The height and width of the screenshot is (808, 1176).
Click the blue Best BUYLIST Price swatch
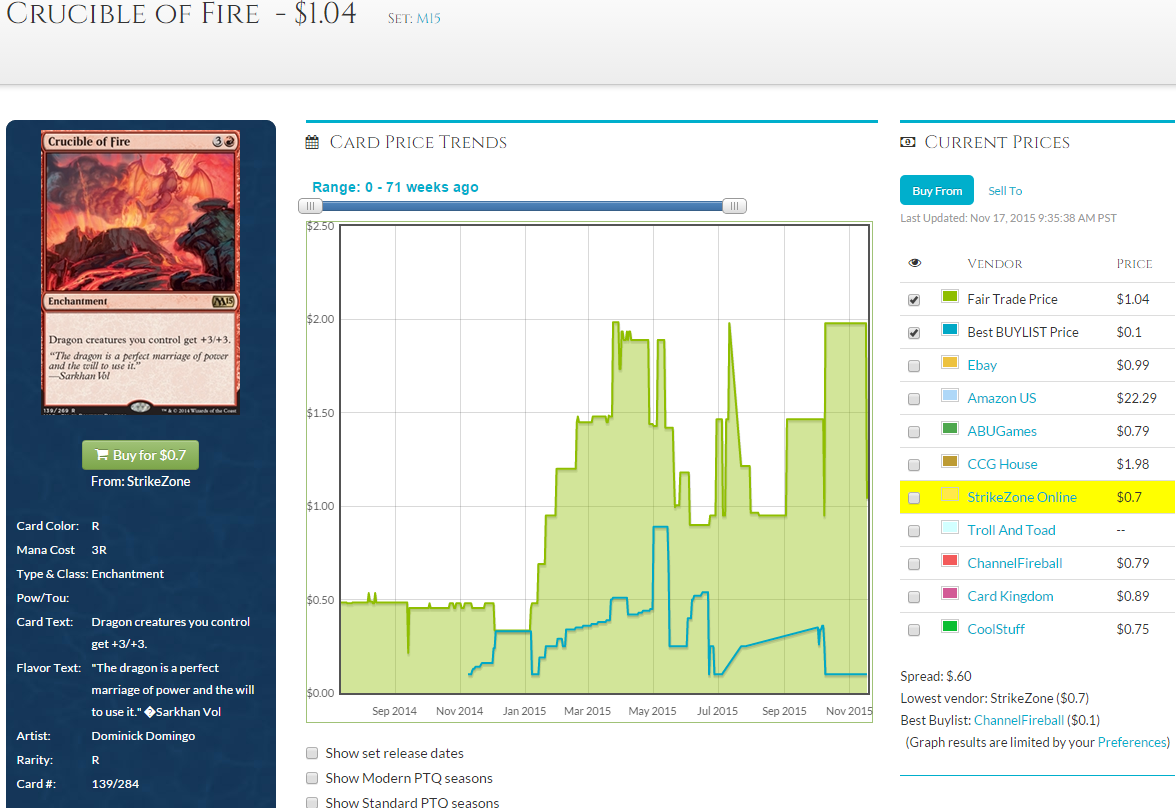point(950,329)
